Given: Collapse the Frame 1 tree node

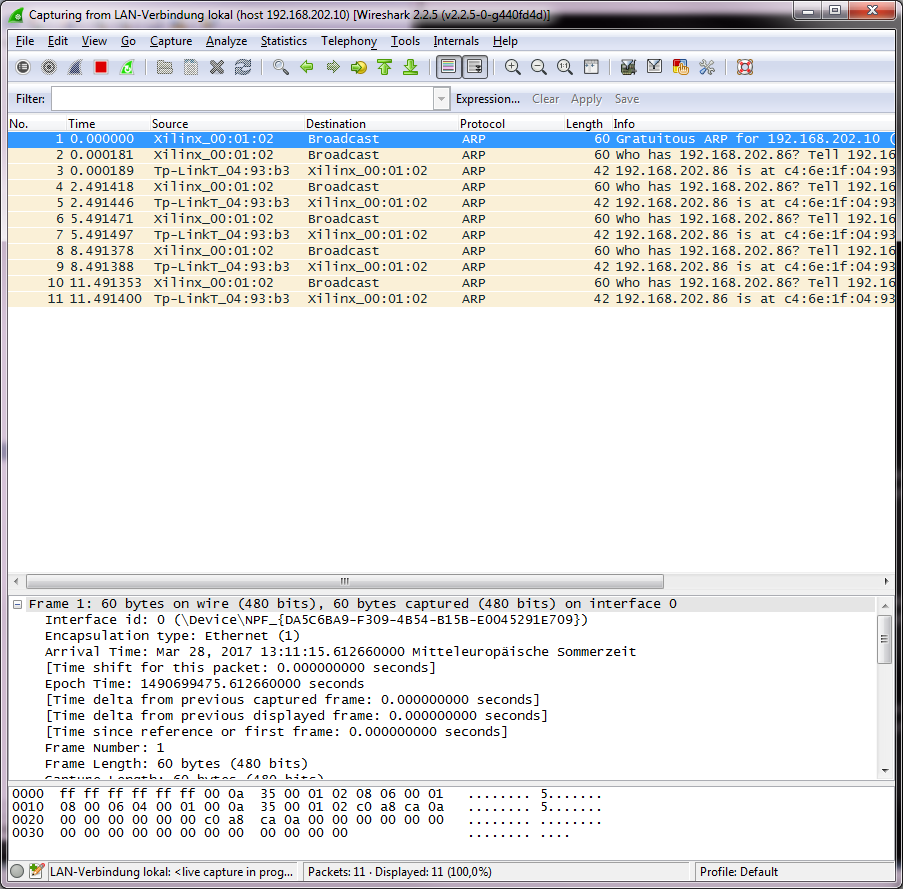Looking at the screenshot, I should (x=17, y=604).
